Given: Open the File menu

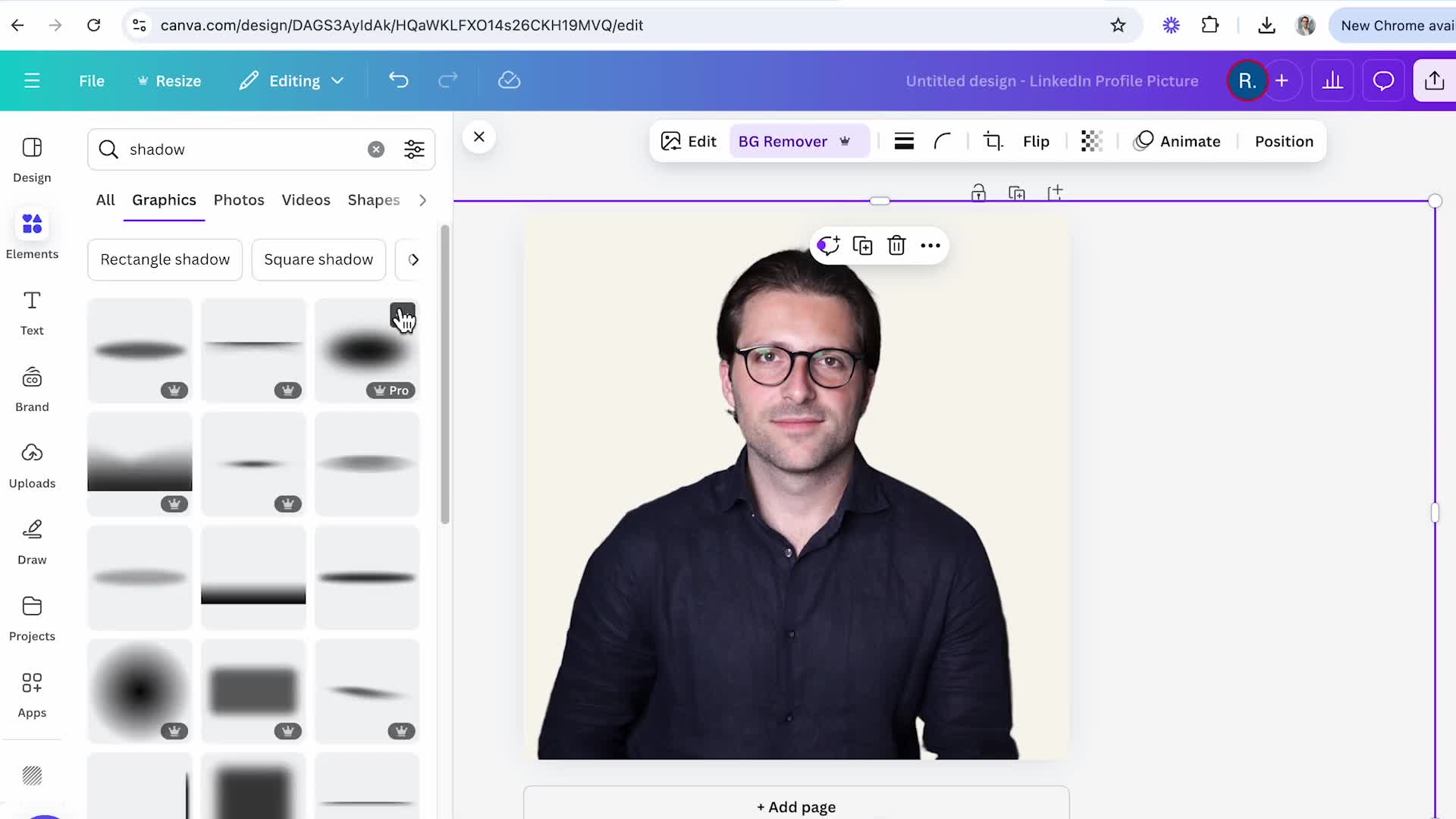Looking at the screenshot, I should (92, 80).
